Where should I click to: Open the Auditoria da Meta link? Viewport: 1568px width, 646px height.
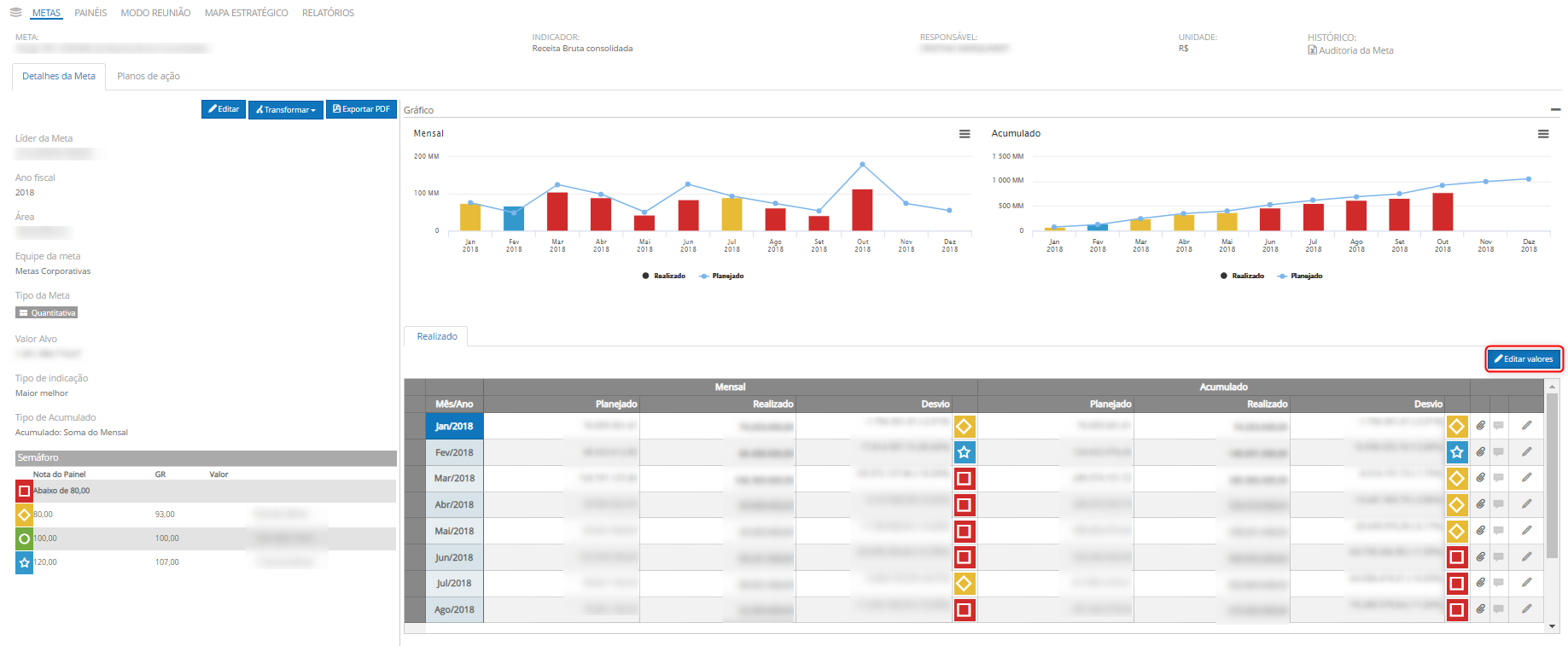tap(1350, 50)
